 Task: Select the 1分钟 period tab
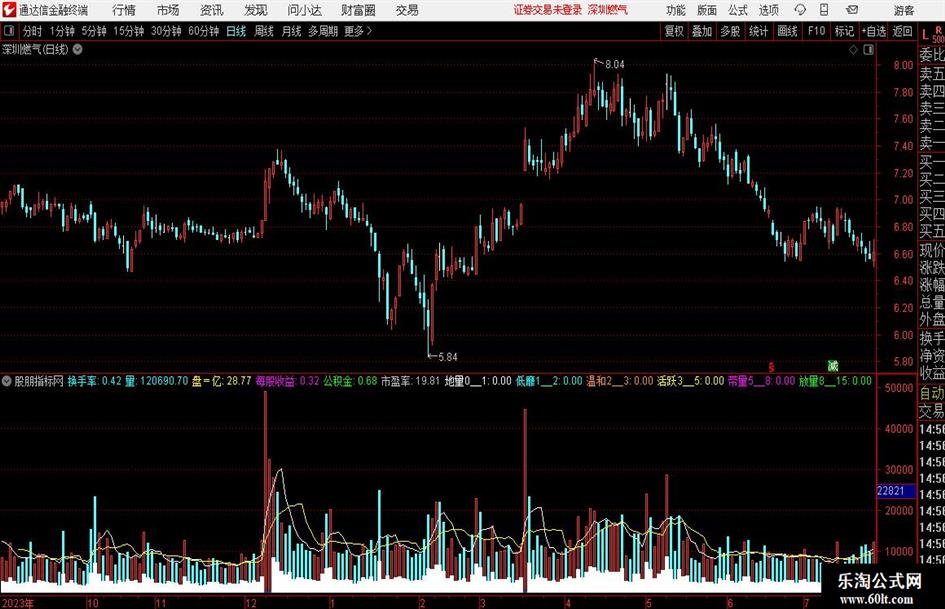coord(61,31)
